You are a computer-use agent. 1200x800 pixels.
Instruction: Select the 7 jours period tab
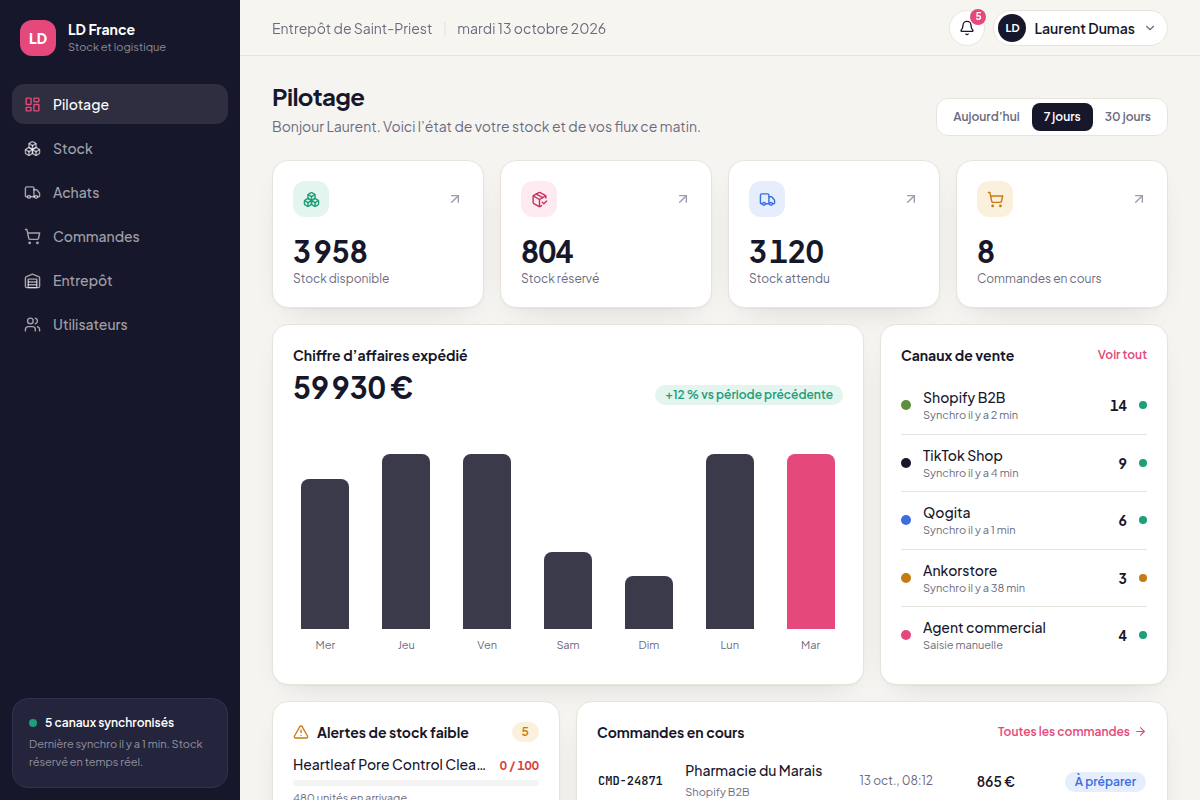tap(1062, 117)
